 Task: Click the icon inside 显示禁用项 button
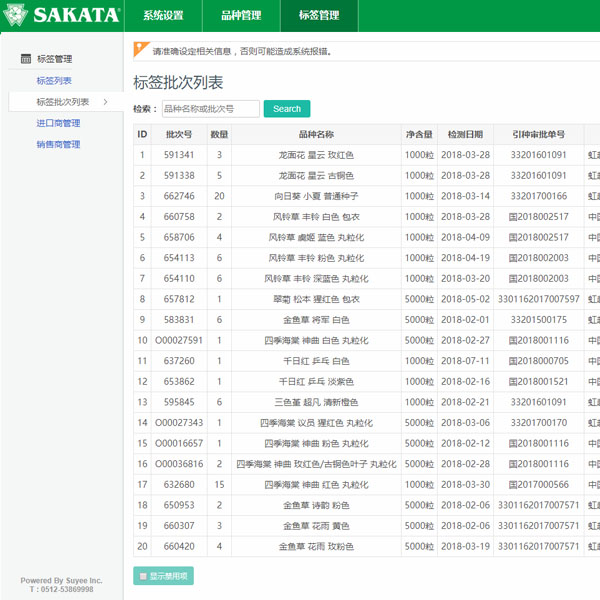(143, 576)
